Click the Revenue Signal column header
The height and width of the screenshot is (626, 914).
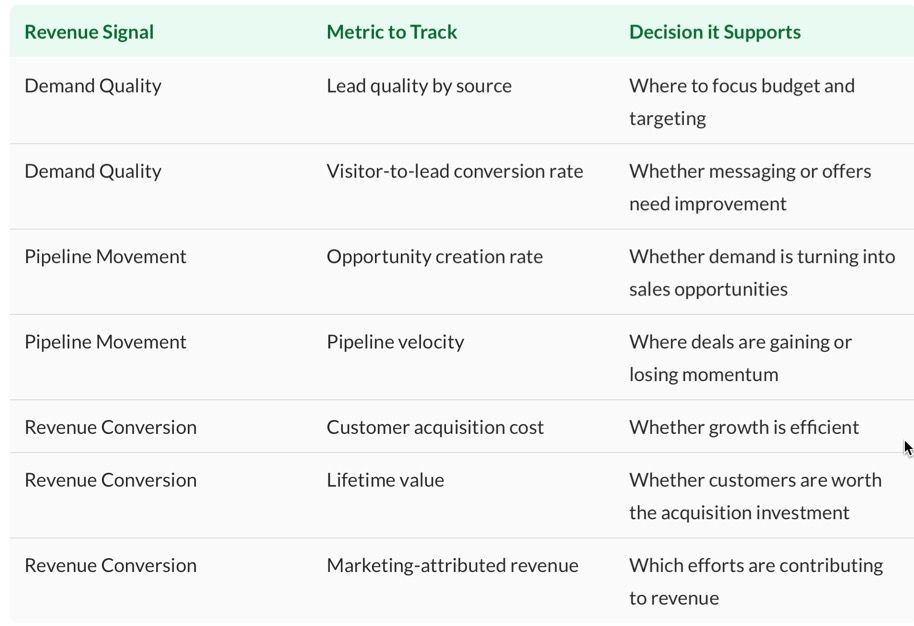click(89, 32)
